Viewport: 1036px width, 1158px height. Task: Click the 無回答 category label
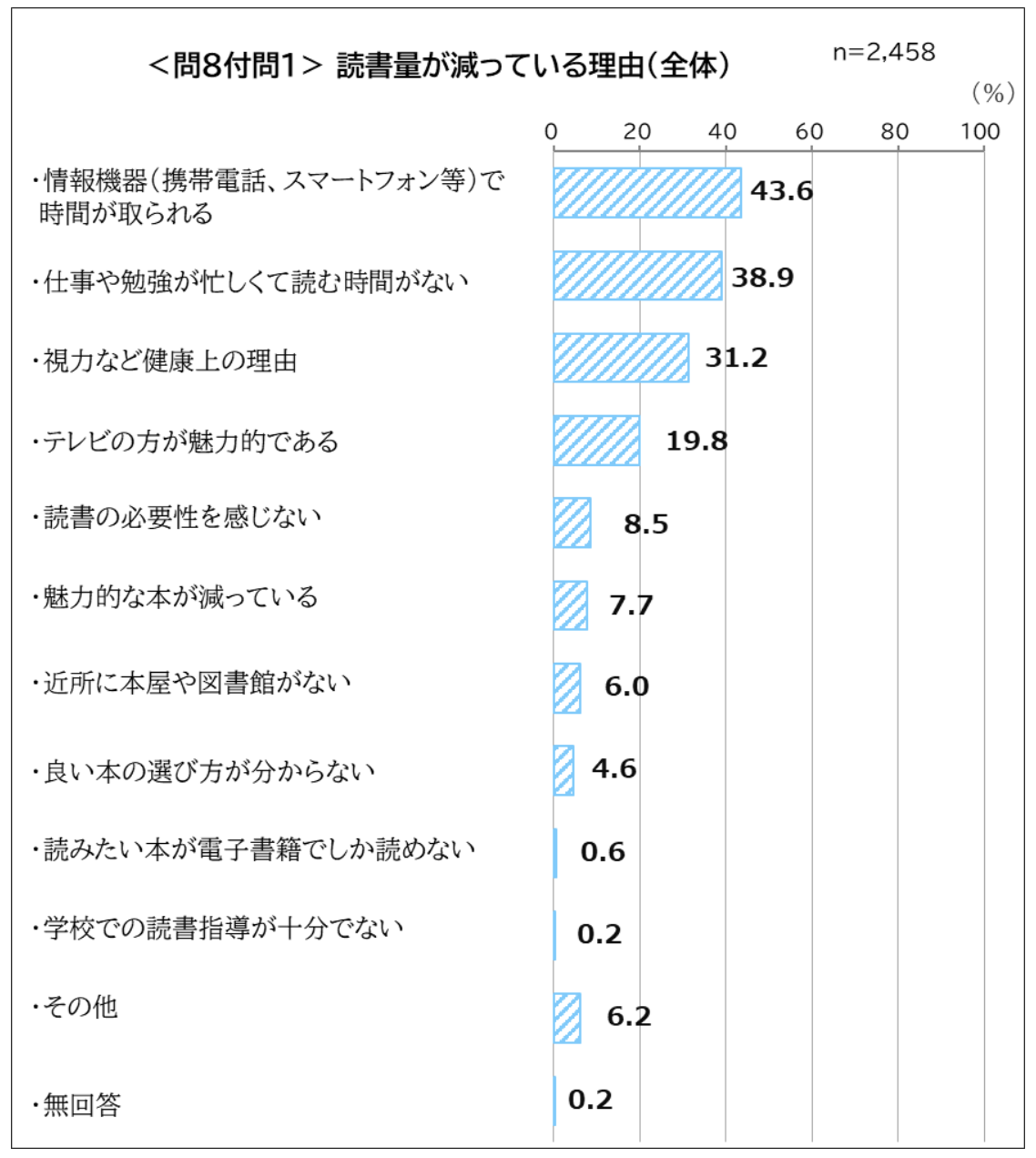coord(76,1105)
